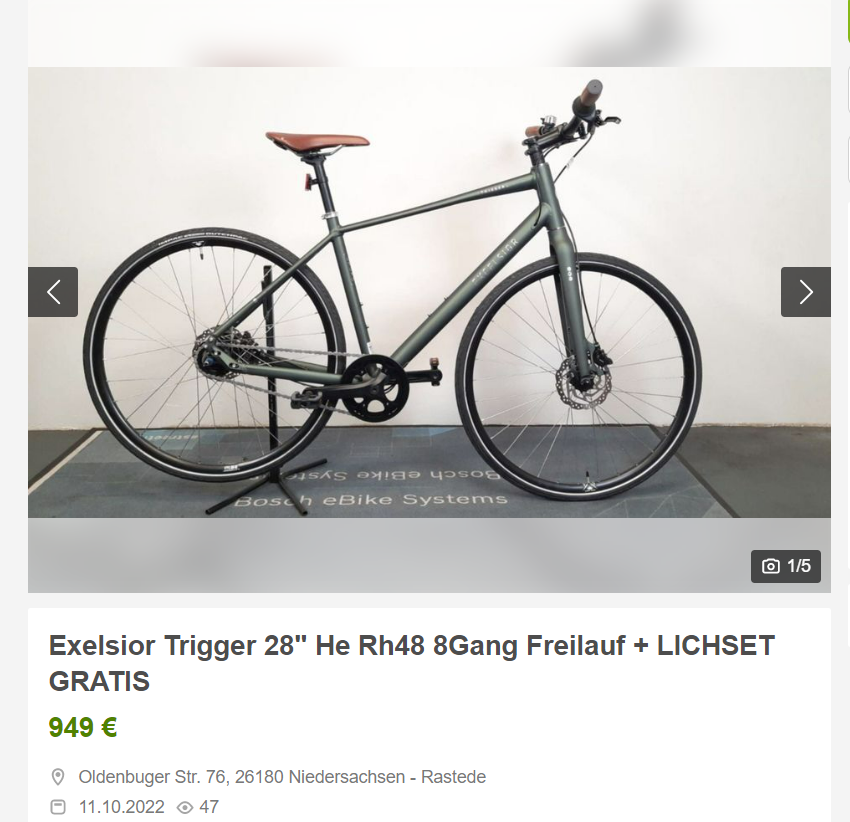Open the 1/5 photo counter badge
Image resolution: width=850 pixels, height=822 pixels.
(x=785, y=566)
